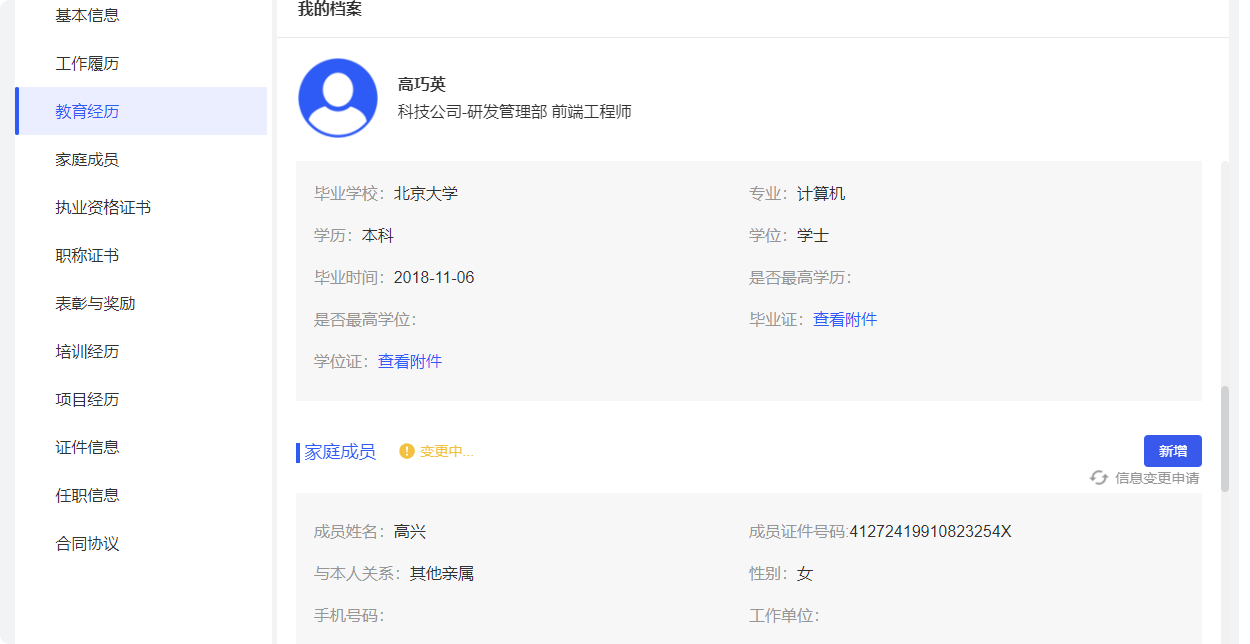Image resolution: width=1250 pixels, height=644 pixels.
Task: Click the 家庭成员 section title
Action: click(340, 452)
